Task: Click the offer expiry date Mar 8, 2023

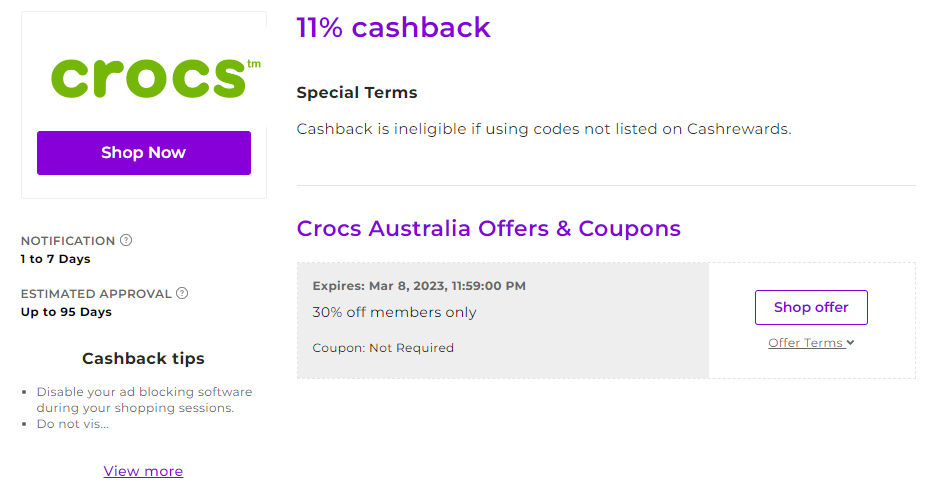Action: [407, 286]
